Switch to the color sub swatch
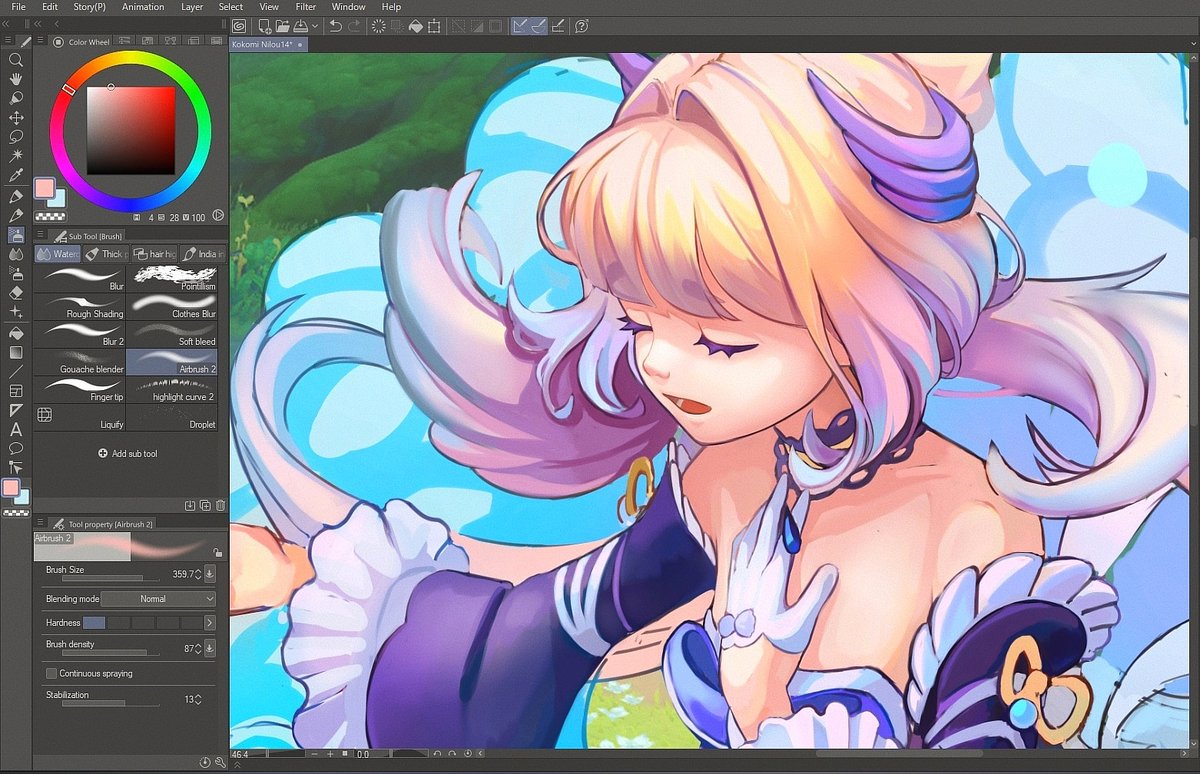 click(57, 197)
